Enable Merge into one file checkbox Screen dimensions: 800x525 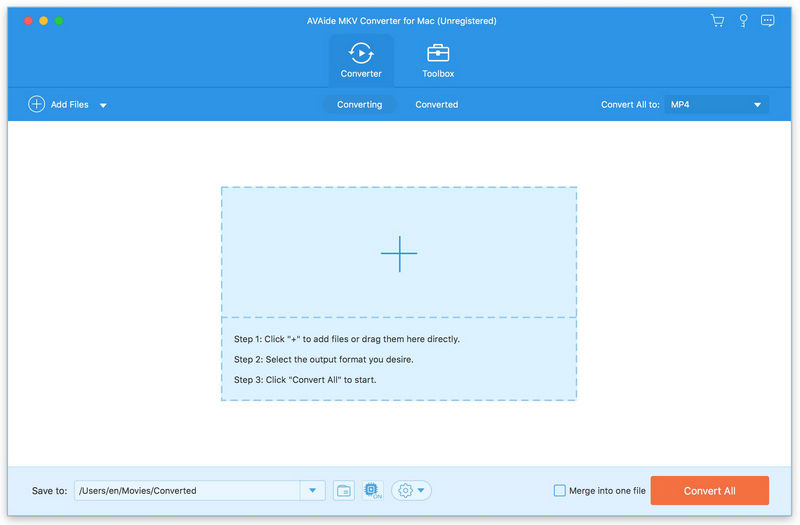560,490
